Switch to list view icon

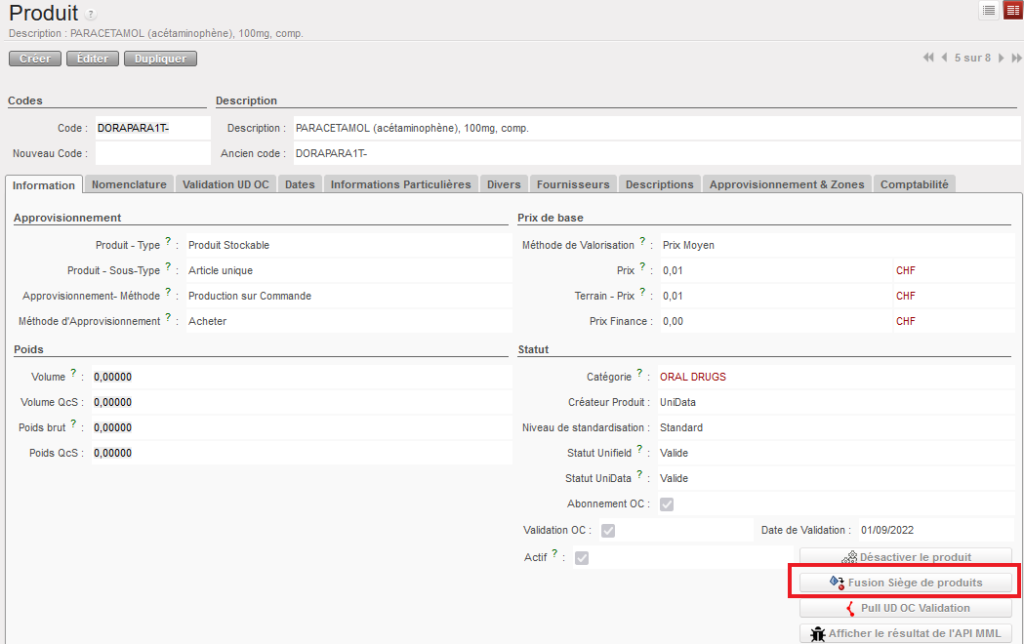(988, 10)
